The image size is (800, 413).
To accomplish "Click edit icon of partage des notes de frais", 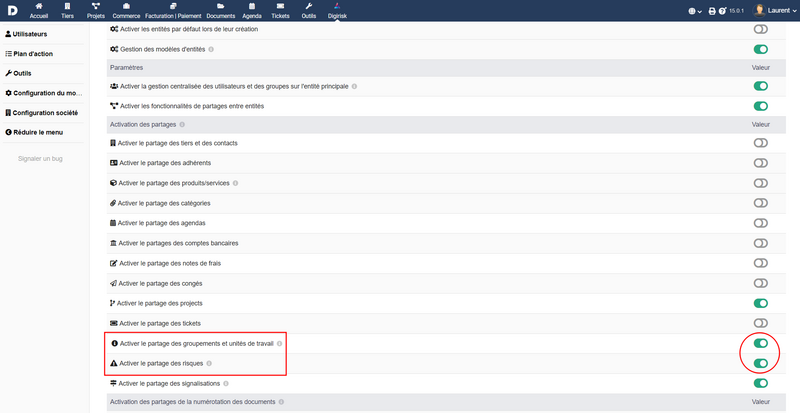I will pos(114,263).
